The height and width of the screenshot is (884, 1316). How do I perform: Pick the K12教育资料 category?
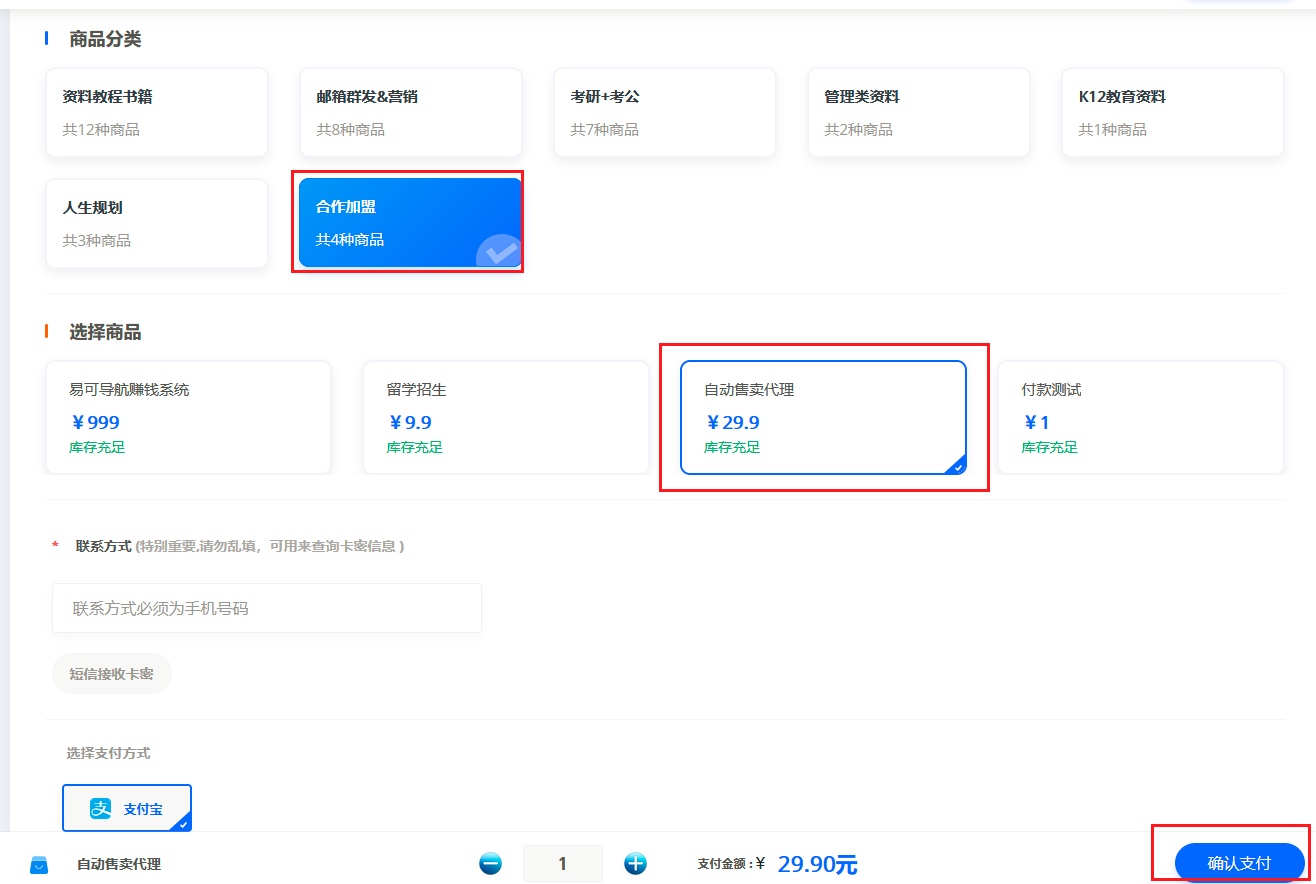coord(1173,112)
